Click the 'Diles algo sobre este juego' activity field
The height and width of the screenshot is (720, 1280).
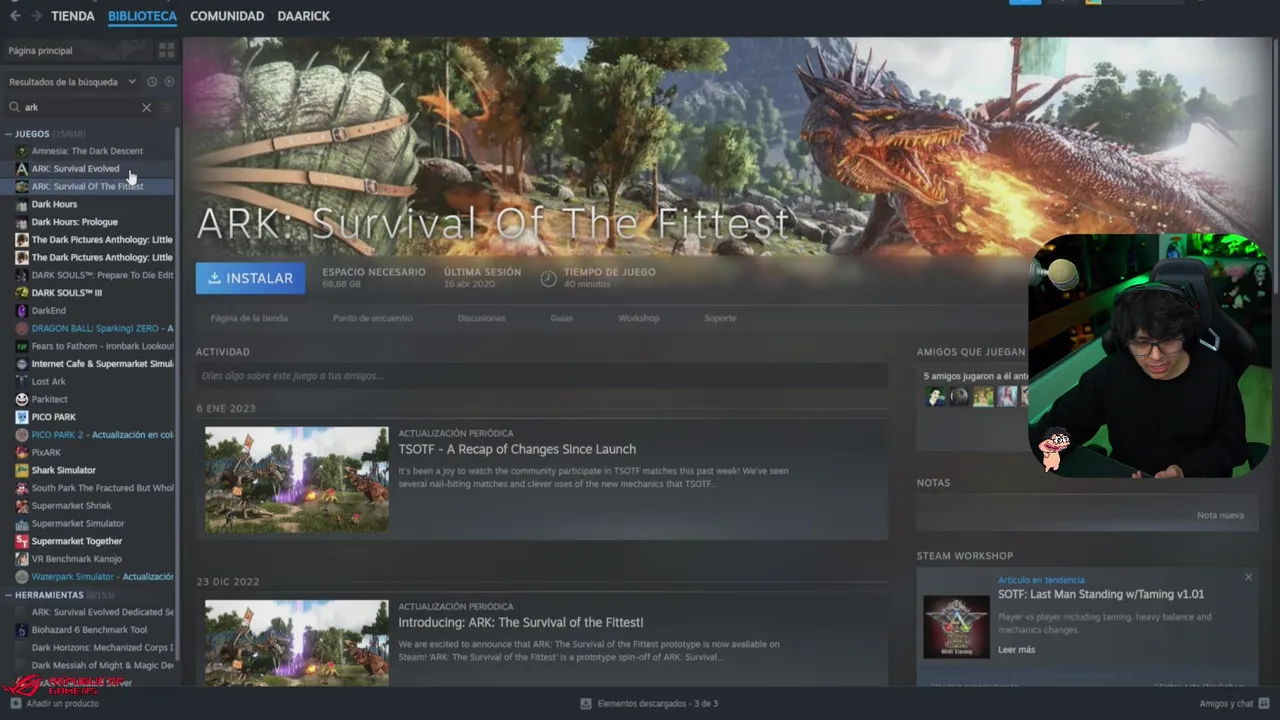pyautogui.click(x=541, y=376)
